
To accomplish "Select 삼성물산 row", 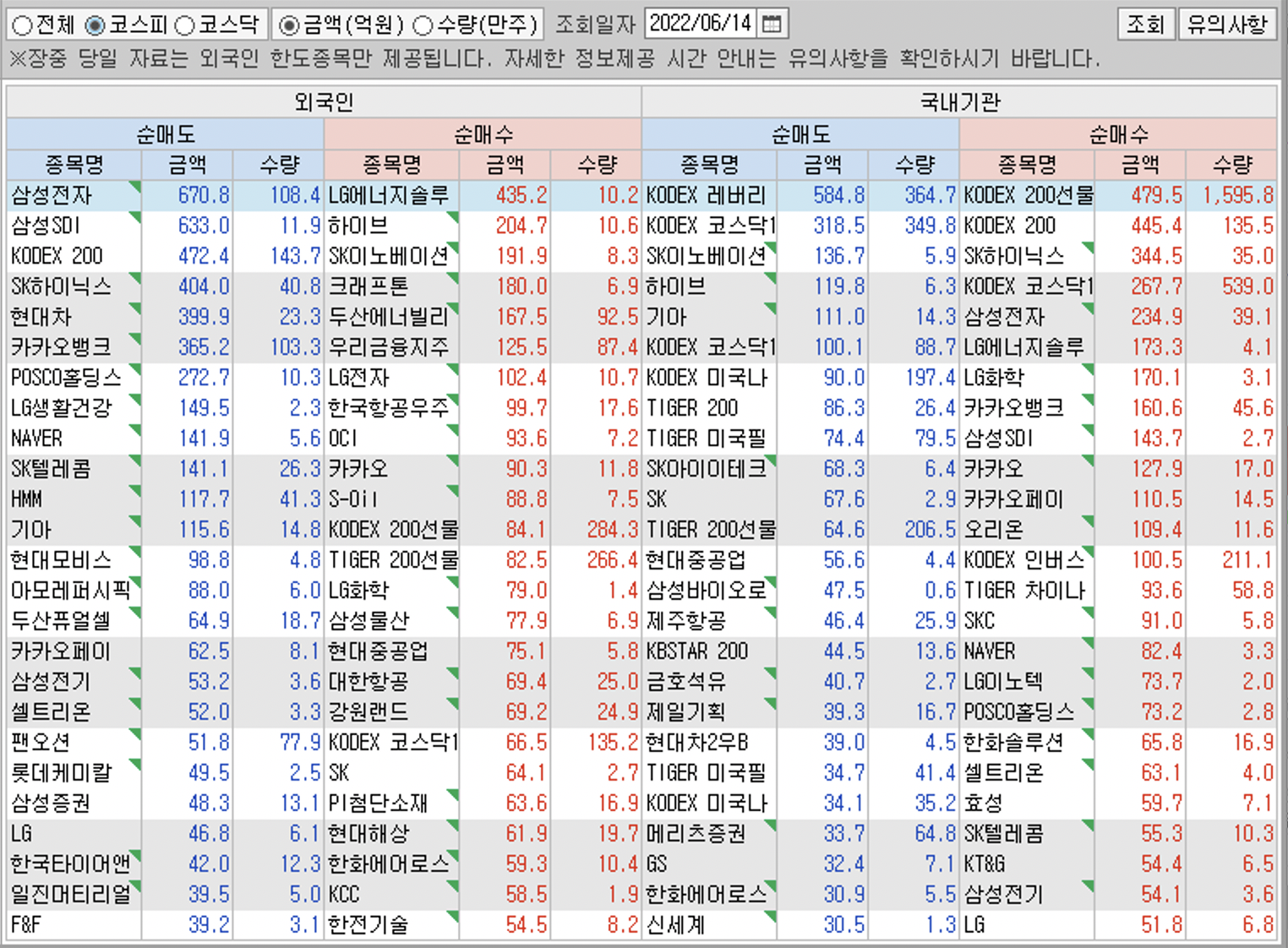I will coord(391,621).
